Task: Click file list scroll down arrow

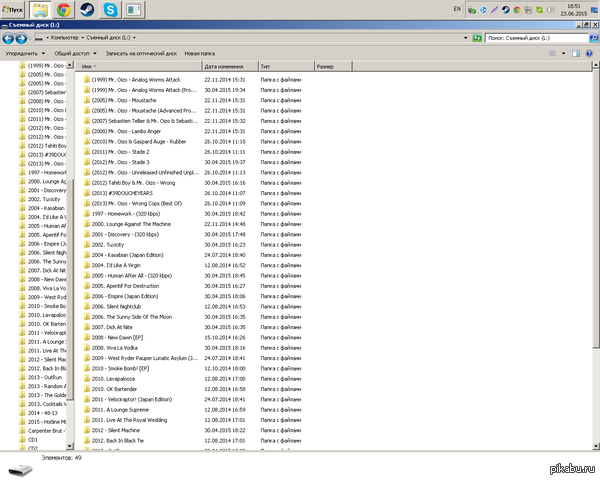Action: [596, 447]
